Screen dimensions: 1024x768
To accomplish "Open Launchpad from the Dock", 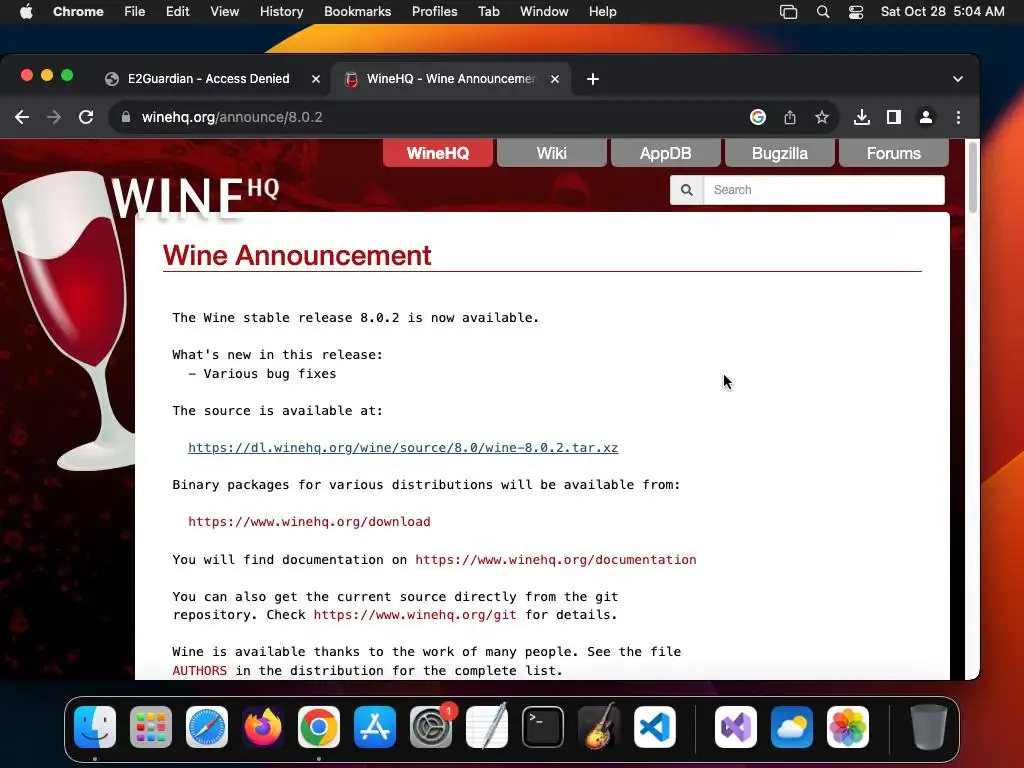I will pos(151,727).
